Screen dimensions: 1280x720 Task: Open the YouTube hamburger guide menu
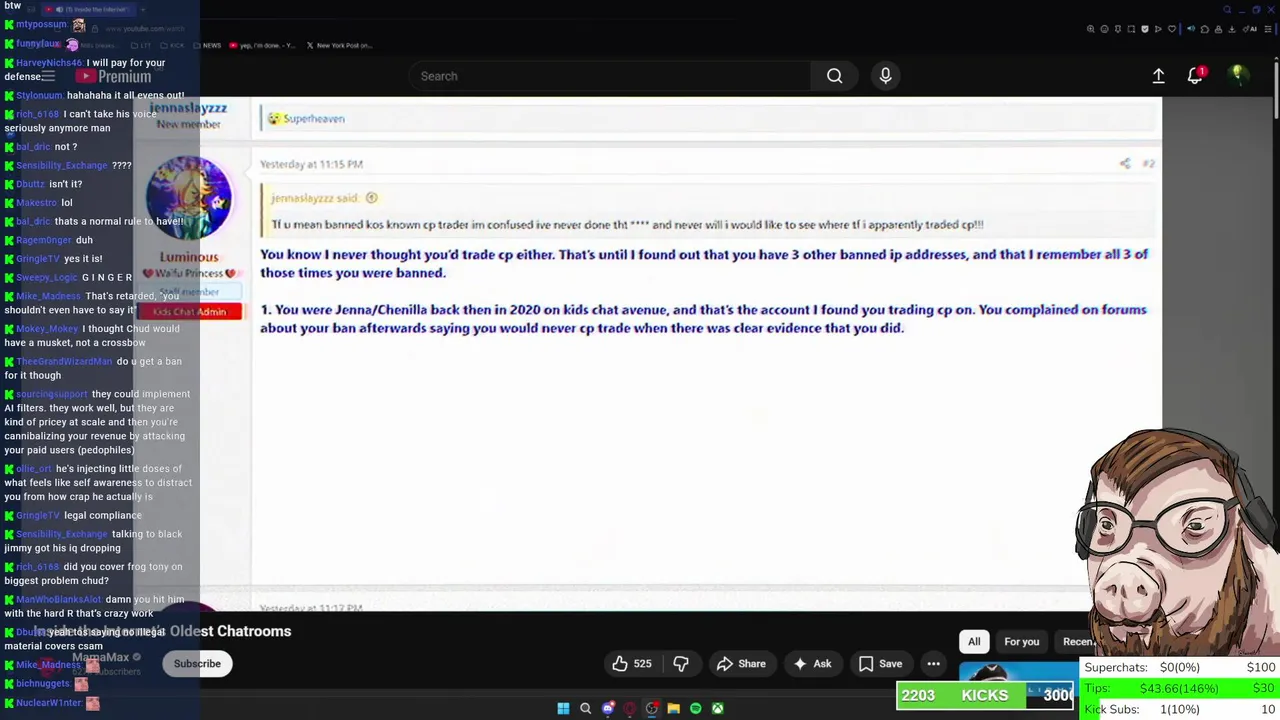48,76
